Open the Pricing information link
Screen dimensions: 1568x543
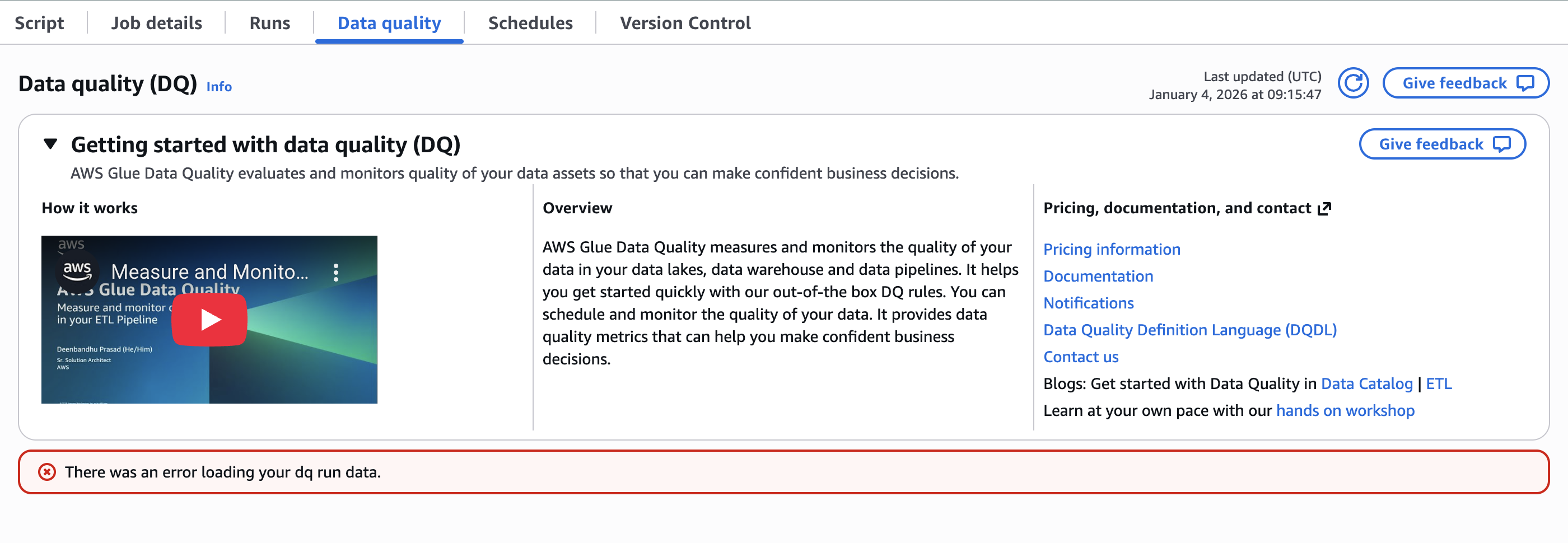click(x=1112, y=250)
